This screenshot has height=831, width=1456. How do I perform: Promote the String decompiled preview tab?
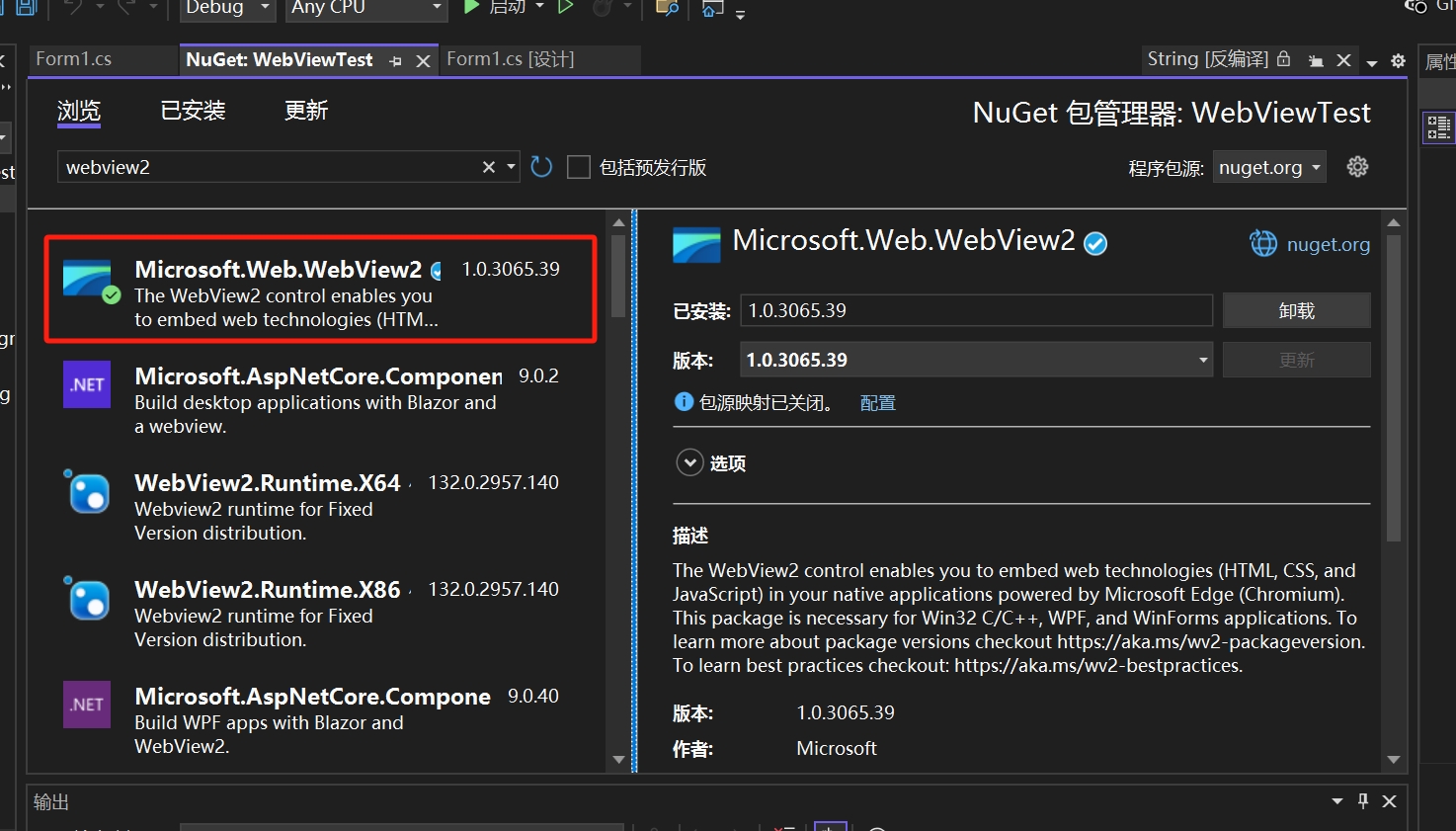1316,61
